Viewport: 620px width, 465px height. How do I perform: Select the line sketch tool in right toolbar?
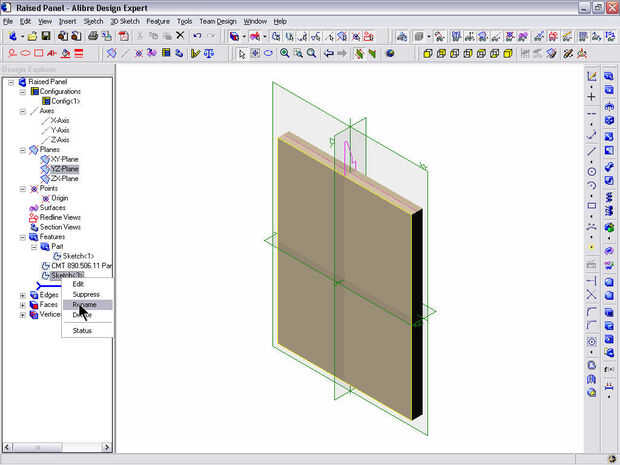(x=592, y=151)
